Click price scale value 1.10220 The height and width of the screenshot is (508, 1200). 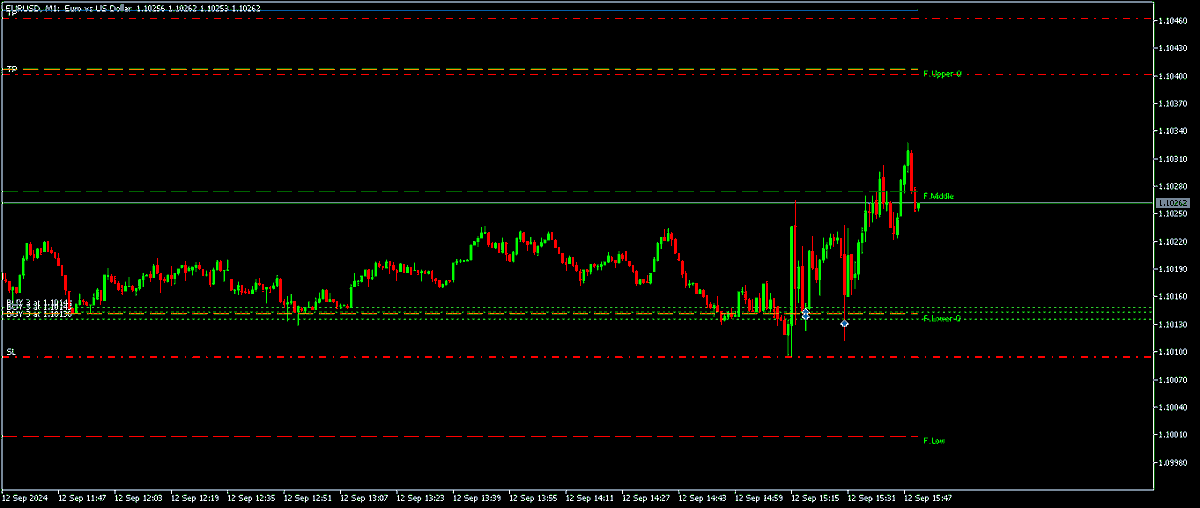pyautogui.click(x=1172, y=242)
